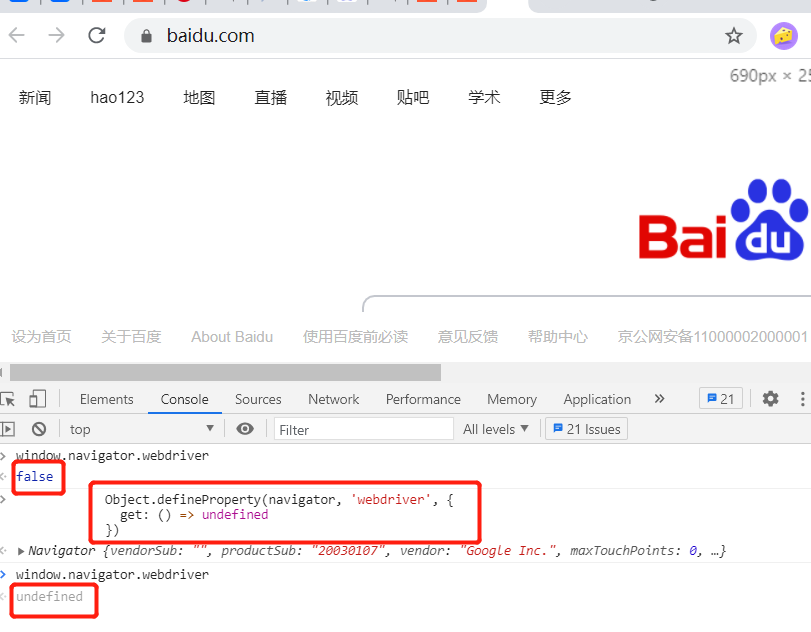Open the All levels log filter dropdown

coord(497,428)
